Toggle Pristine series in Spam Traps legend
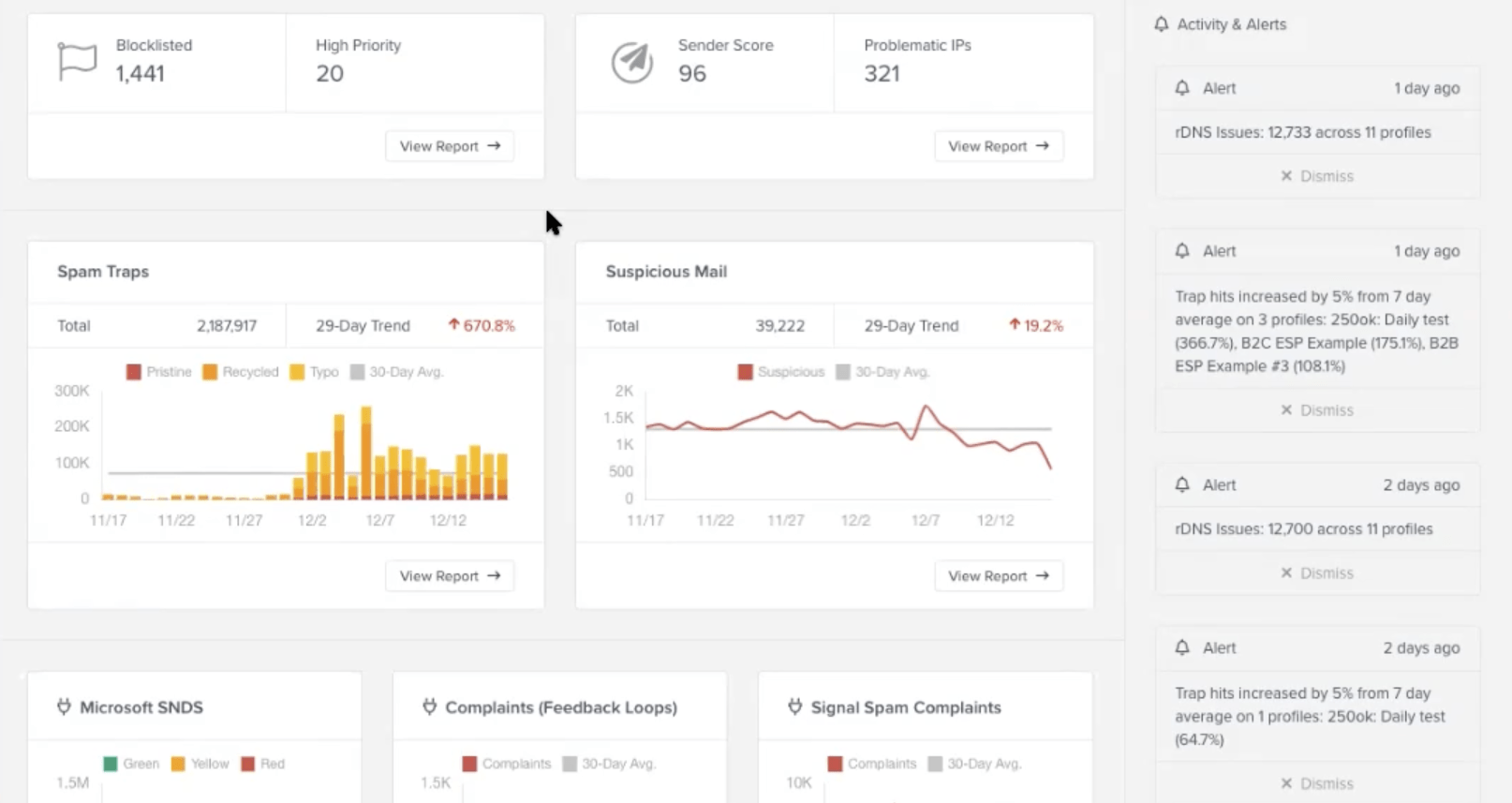1512x803 pixels. (x=158, y=372)
